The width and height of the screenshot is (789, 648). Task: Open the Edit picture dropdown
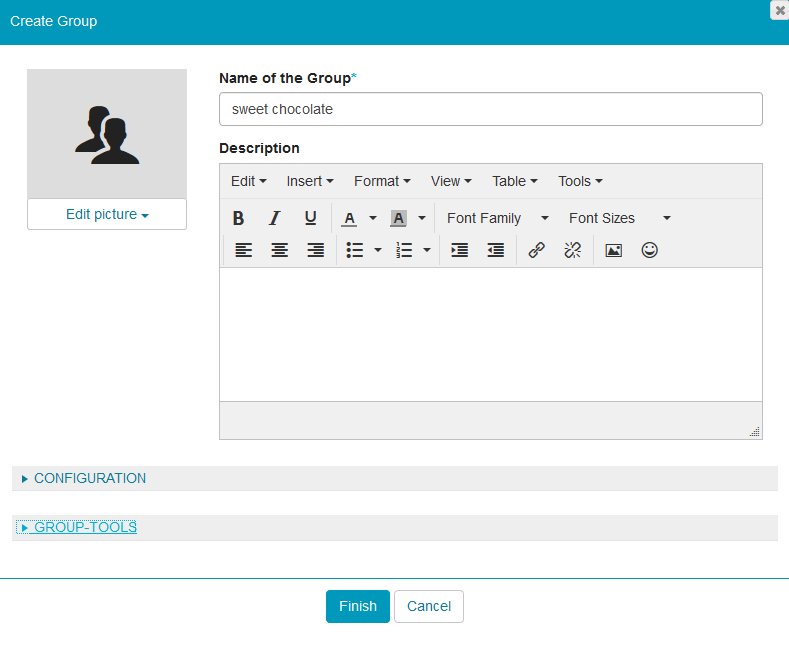107,214
